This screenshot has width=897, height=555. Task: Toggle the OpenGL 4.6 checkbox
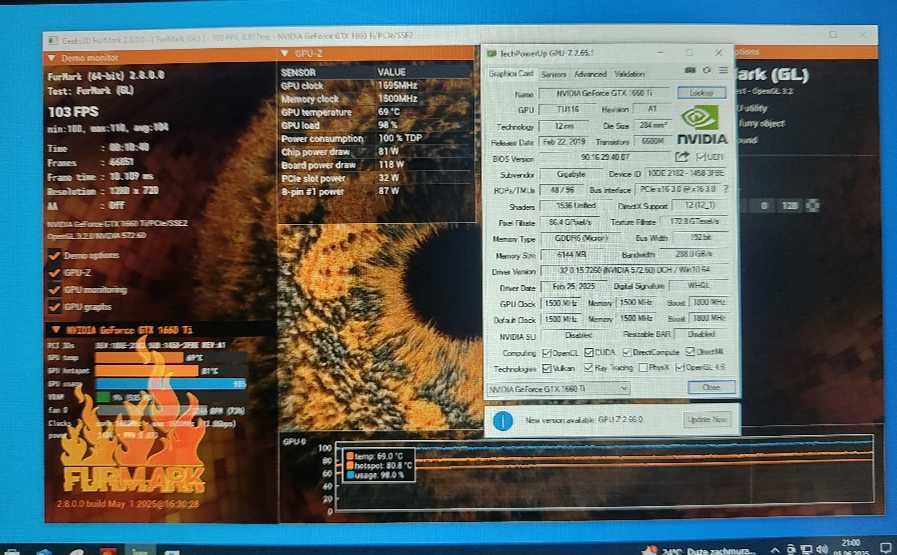tap(680, 367)
